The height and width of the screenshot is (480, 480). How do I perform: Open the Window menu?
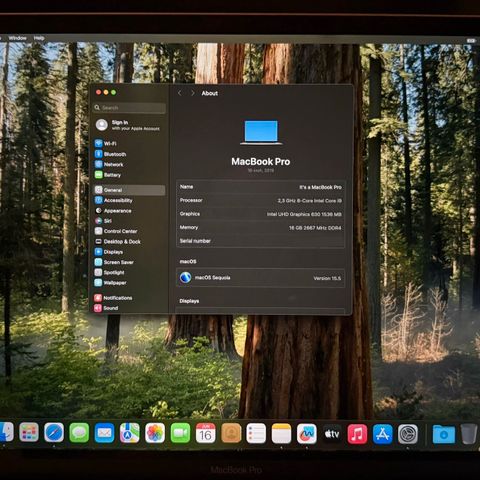(x=17, y=38)
